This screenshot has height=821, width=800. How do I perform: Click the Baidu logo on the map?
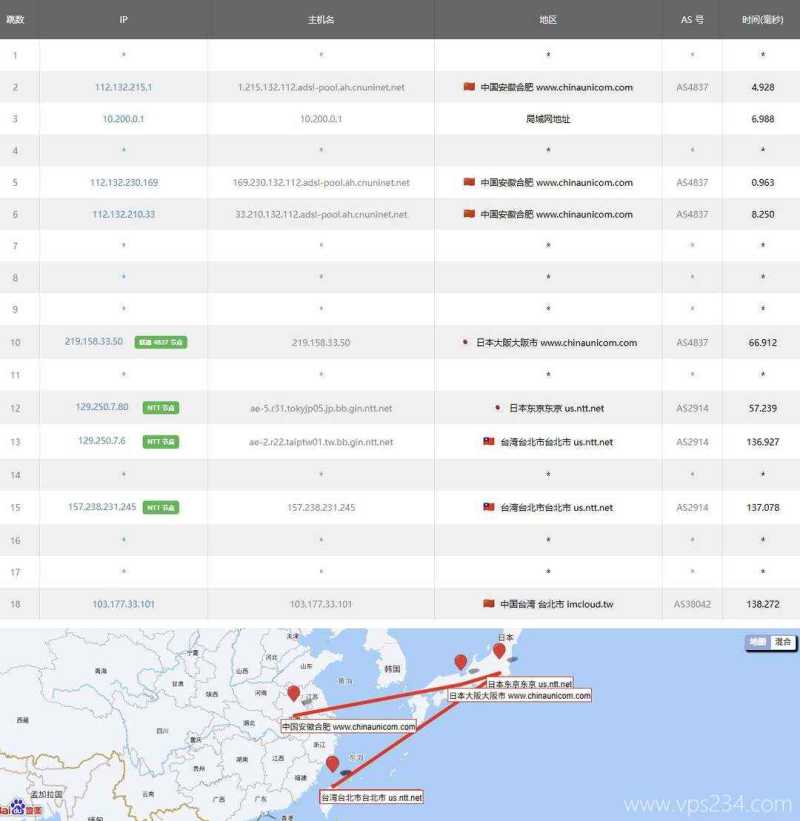[x=18, y=806]
